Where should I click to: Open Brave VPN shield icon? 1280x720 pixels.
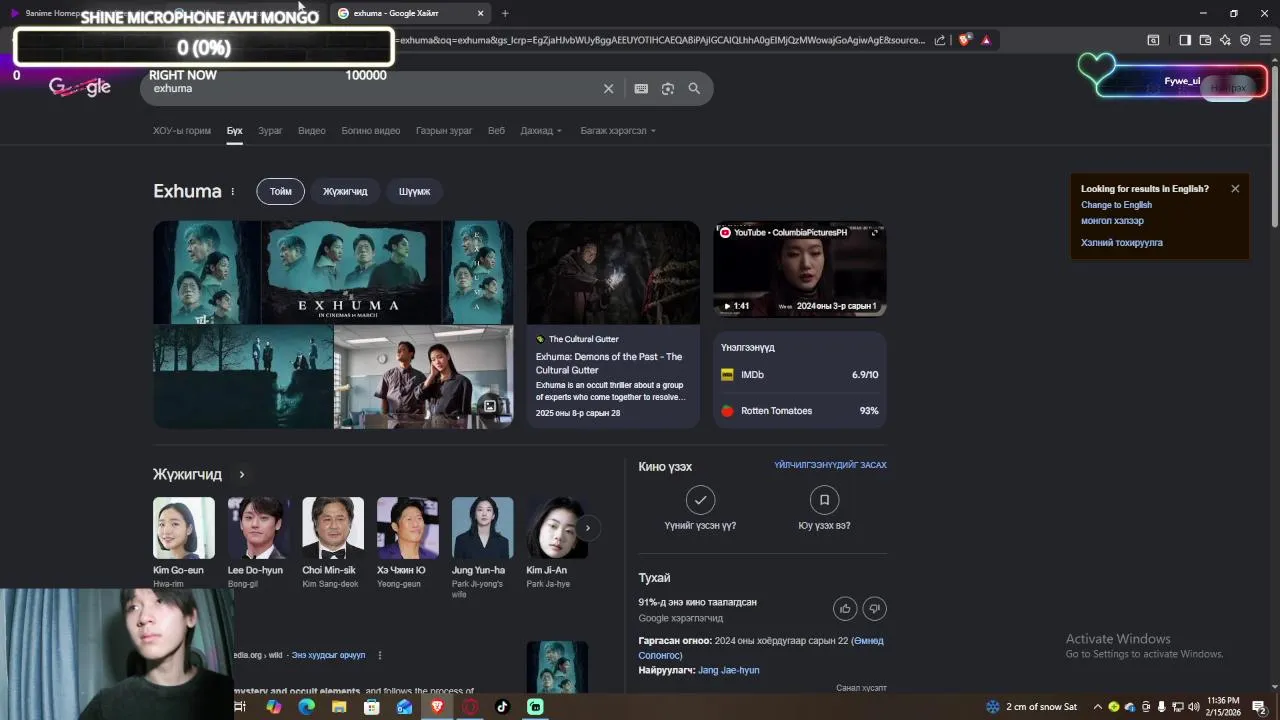(x=1245, y=40)
